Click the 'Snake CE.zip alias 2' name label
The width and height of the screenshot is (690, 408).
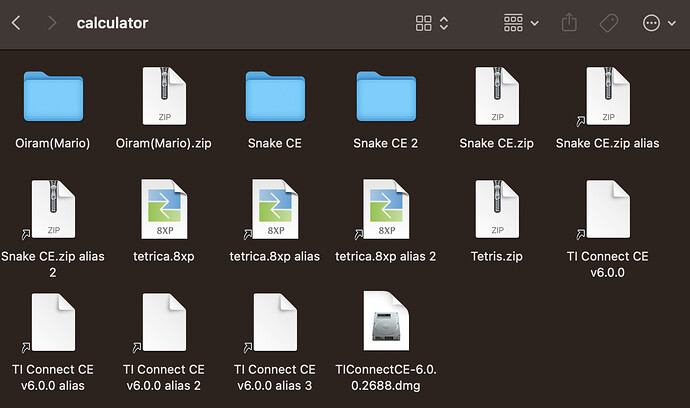point(53,265)
